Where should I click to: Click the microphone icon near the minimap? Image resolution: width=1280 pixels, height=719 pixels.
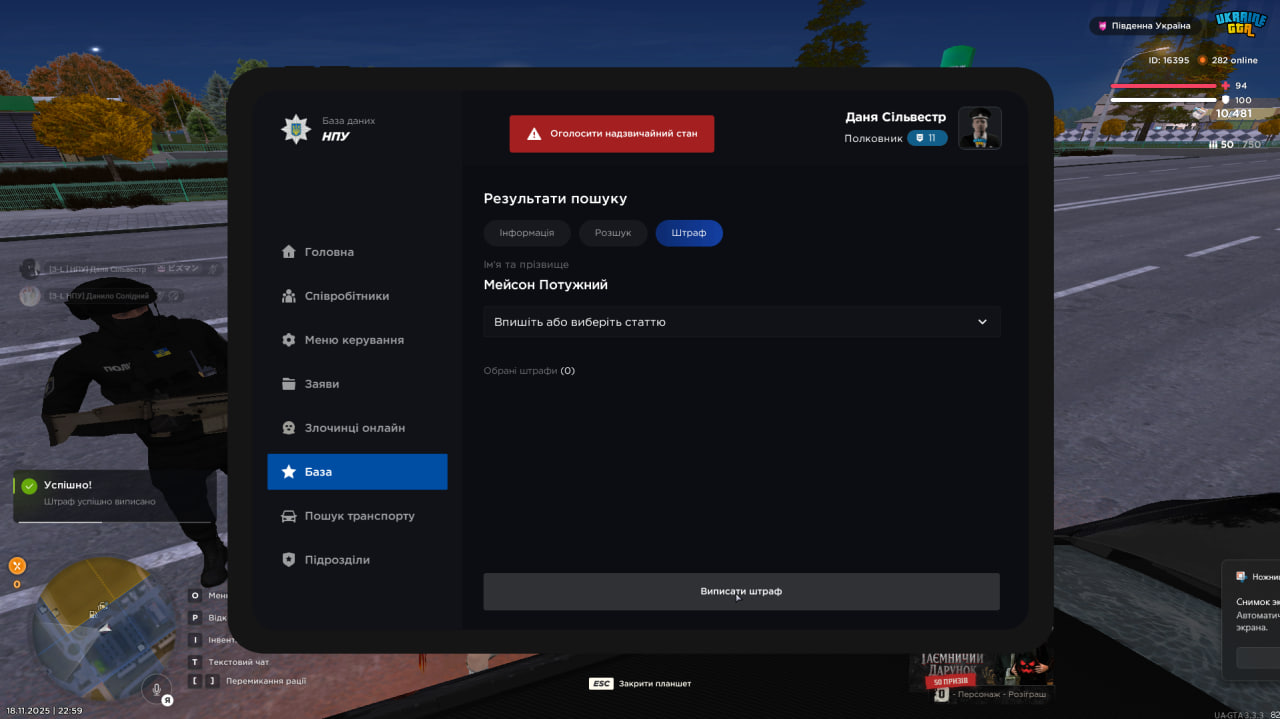tap(155, 688)
